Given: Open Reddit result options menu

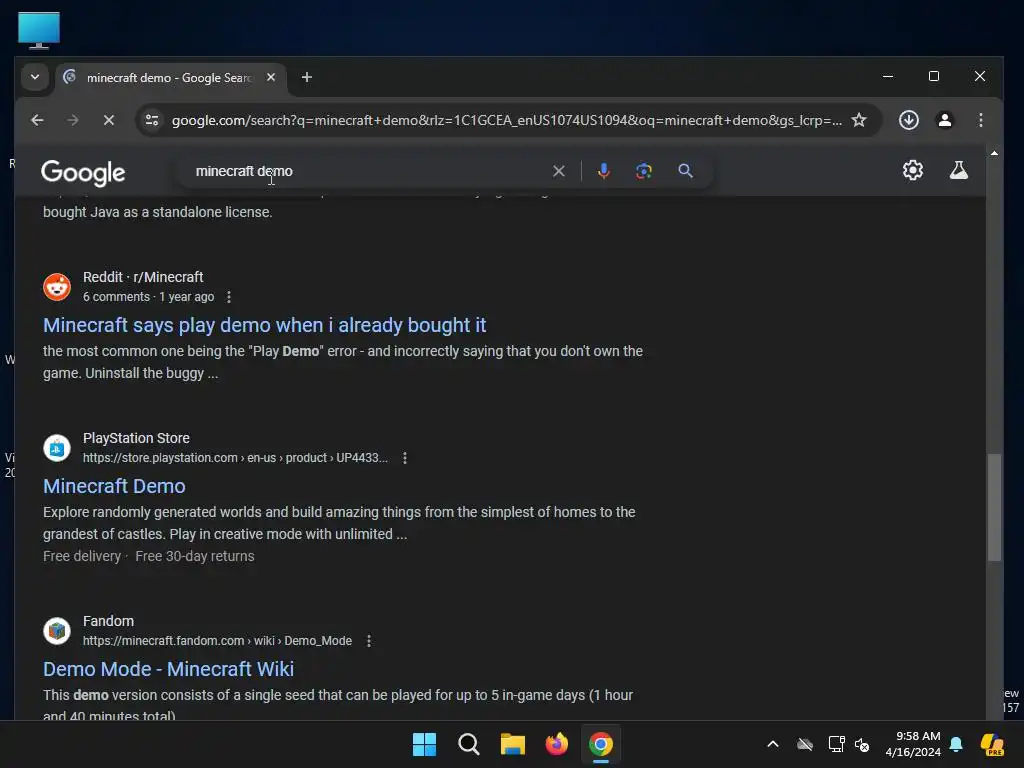Looking at the screenshot, I should click(229, 297).
